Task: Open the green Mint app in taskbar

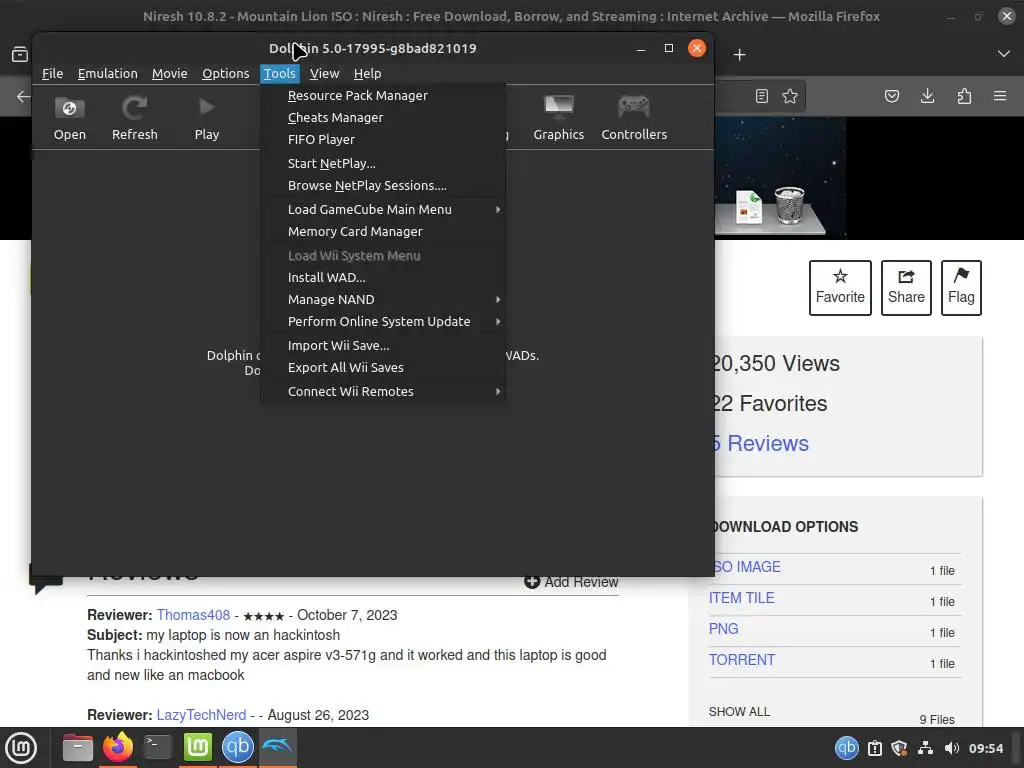Action: (197, 747)
